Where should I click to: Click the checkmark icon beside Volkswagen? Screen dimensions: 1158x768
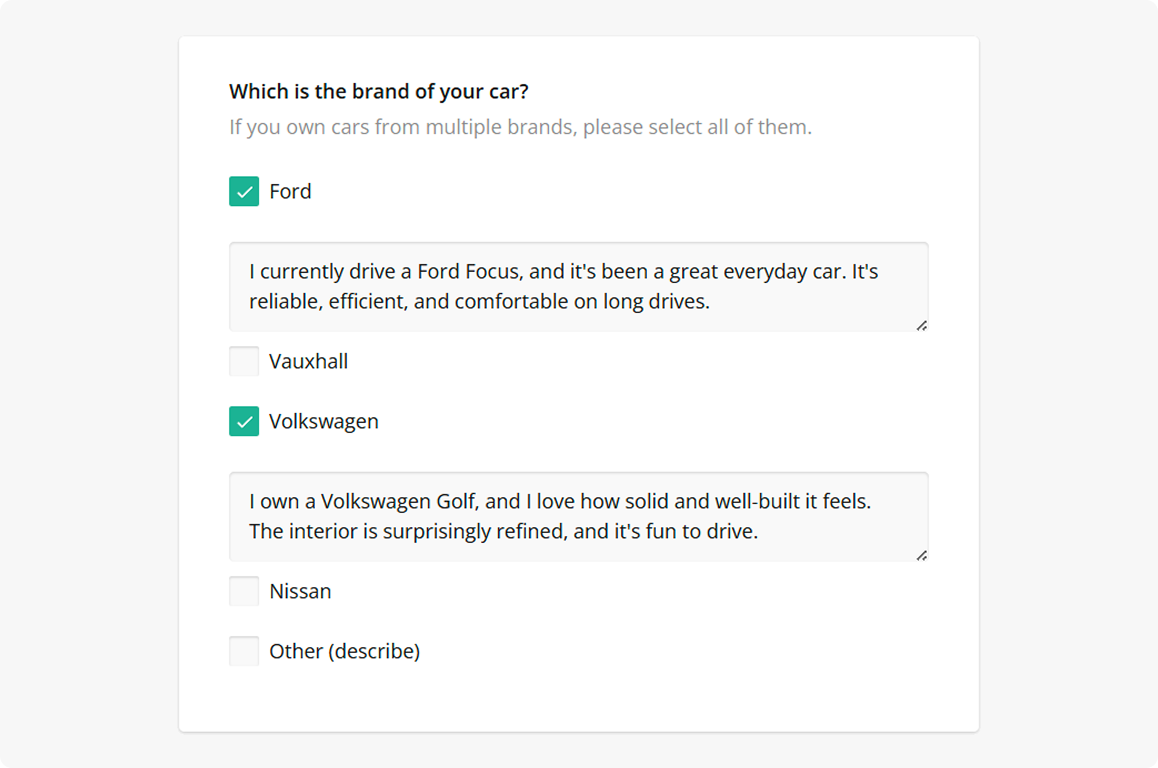point(245,421)
